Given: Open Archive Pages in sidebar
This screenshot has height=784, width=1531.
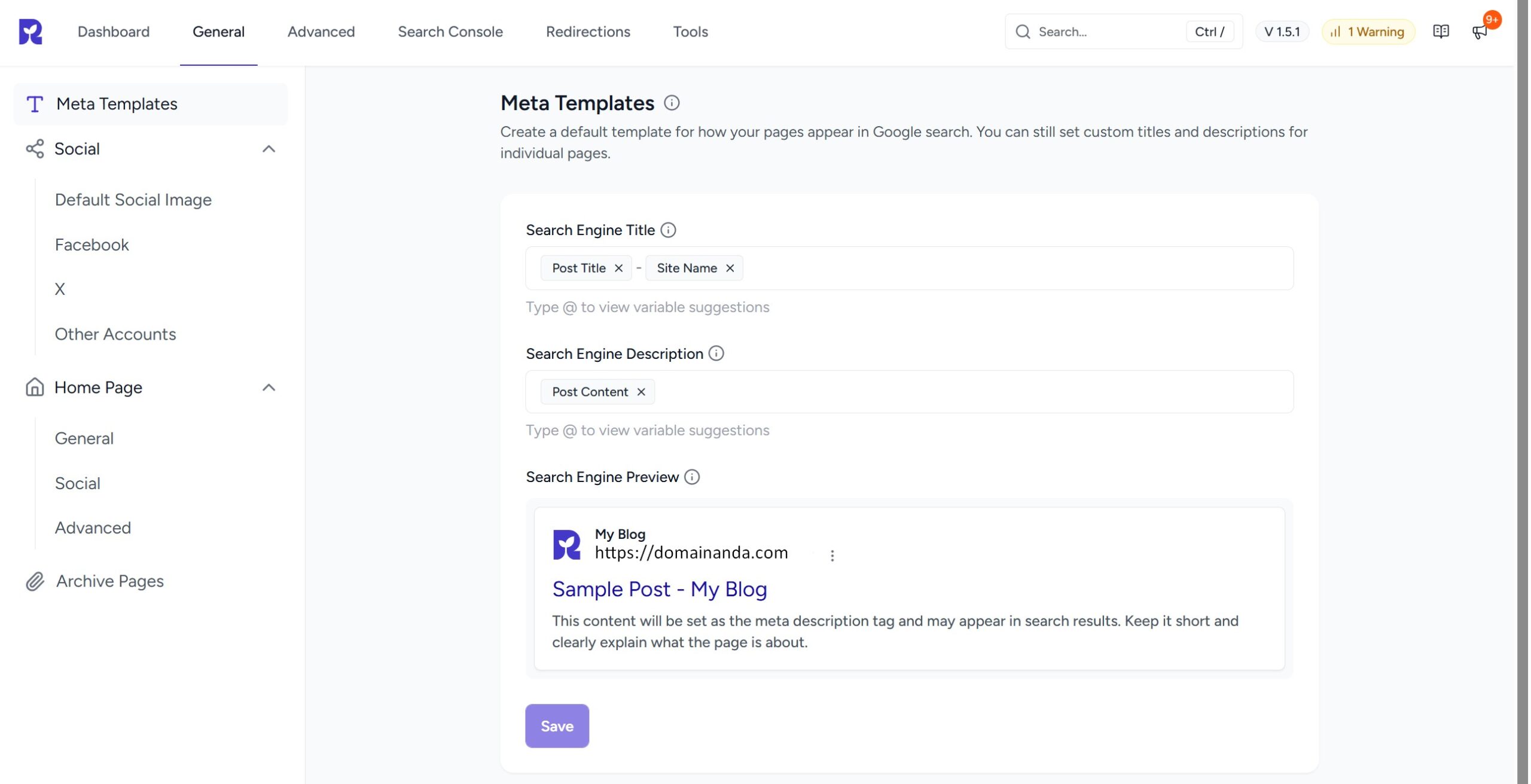Looking at the screenshot, I should coord(109,581).
